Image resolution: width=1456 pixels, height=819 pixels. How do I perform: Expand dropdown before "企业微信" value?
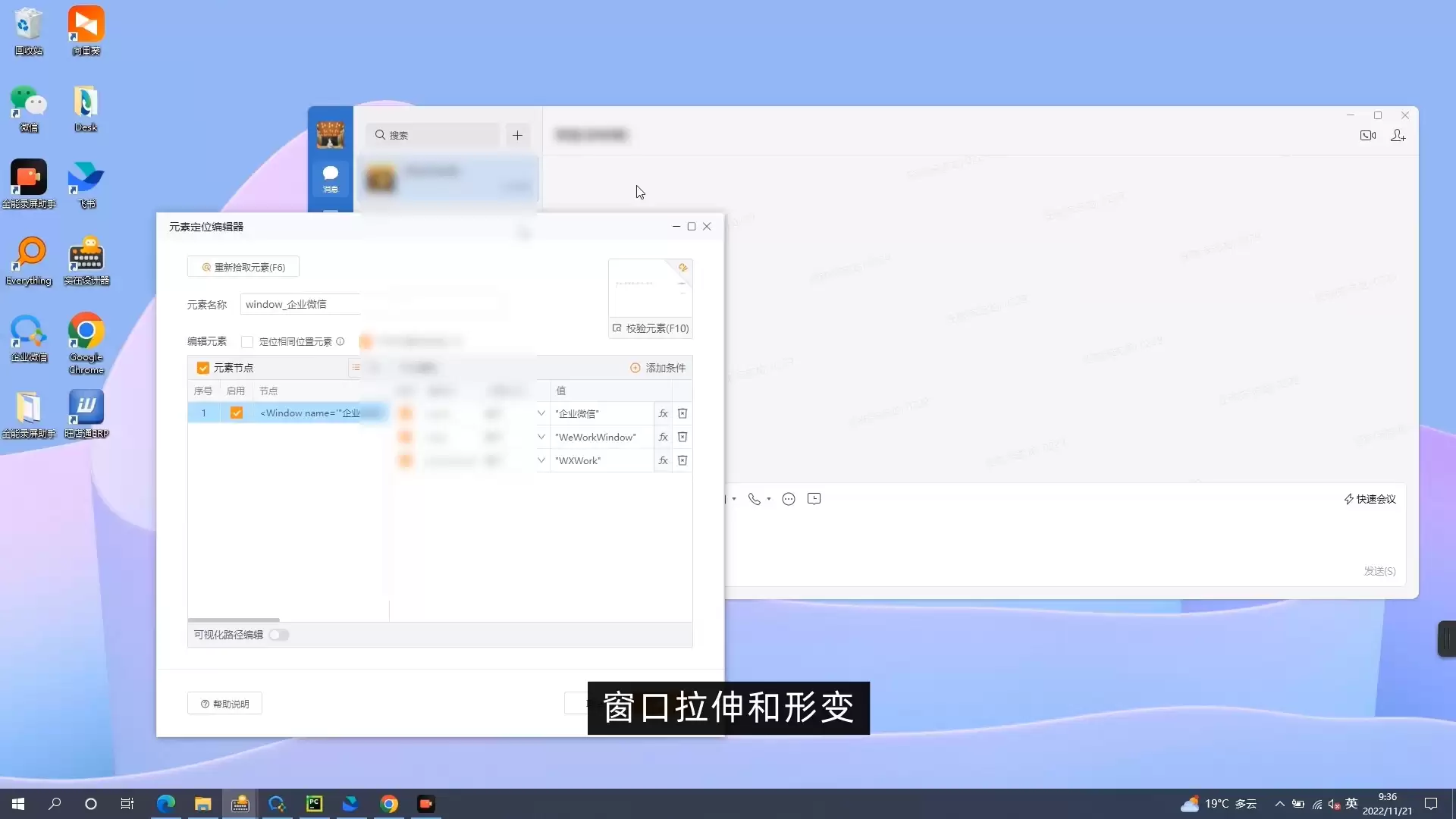click(541, 413)
